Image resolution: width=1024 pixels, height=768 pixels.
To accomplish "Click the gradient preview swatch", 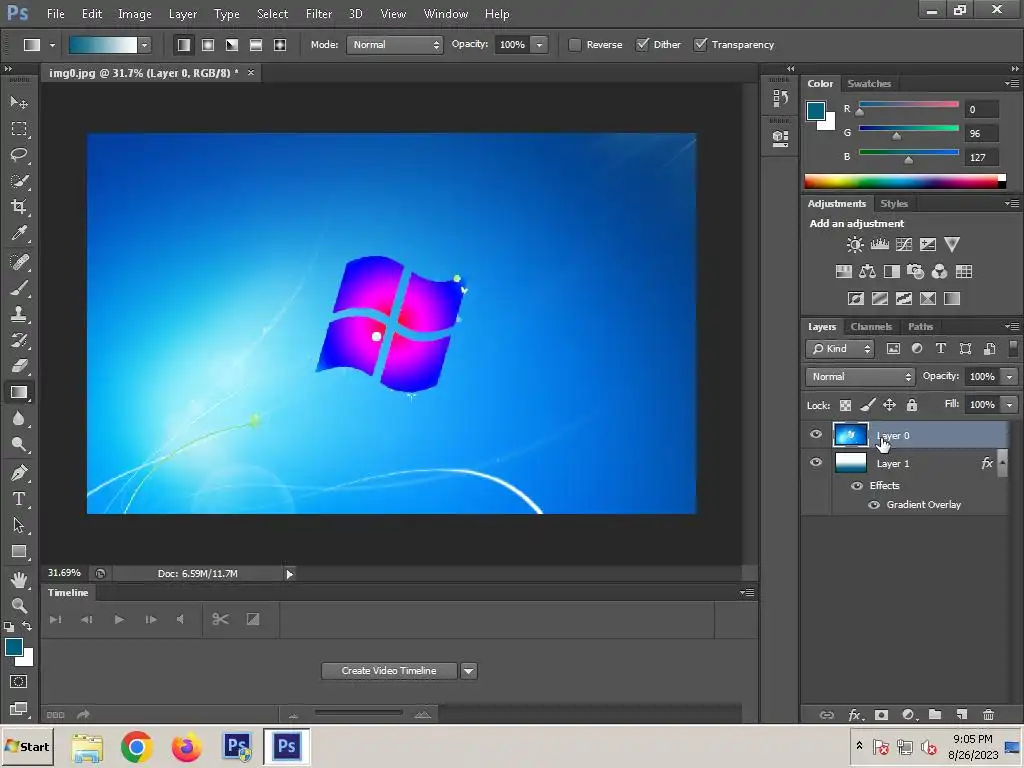I will 103,45.
